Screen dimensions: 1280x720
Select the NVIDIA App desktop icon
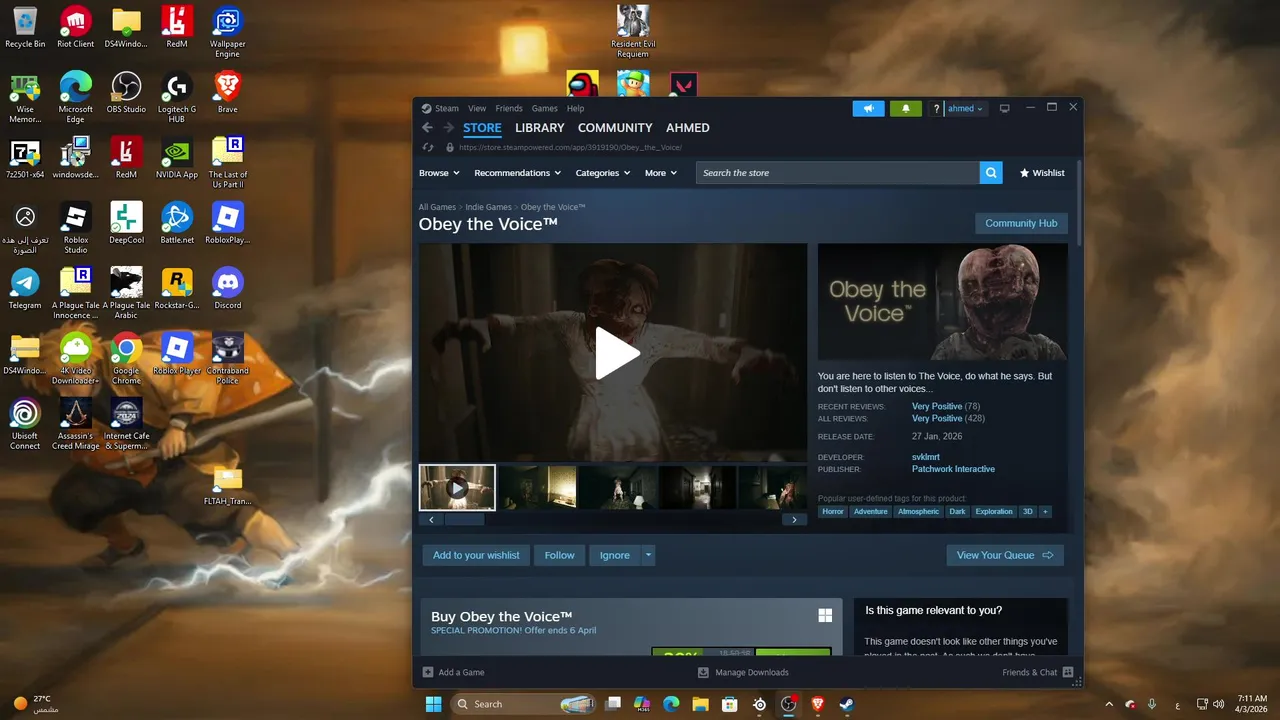click(177, 158)
